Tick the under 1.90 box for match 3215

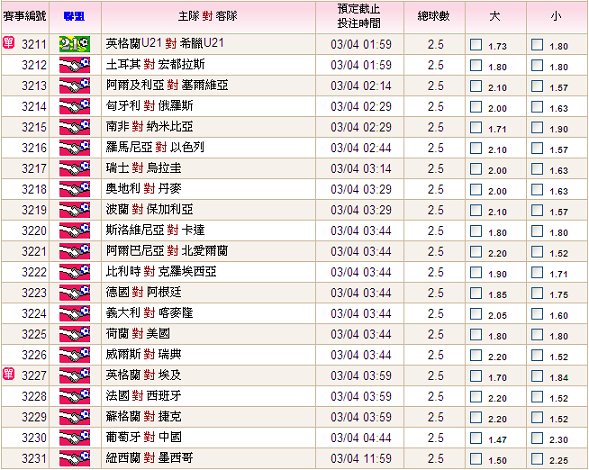tap(537, 127)
